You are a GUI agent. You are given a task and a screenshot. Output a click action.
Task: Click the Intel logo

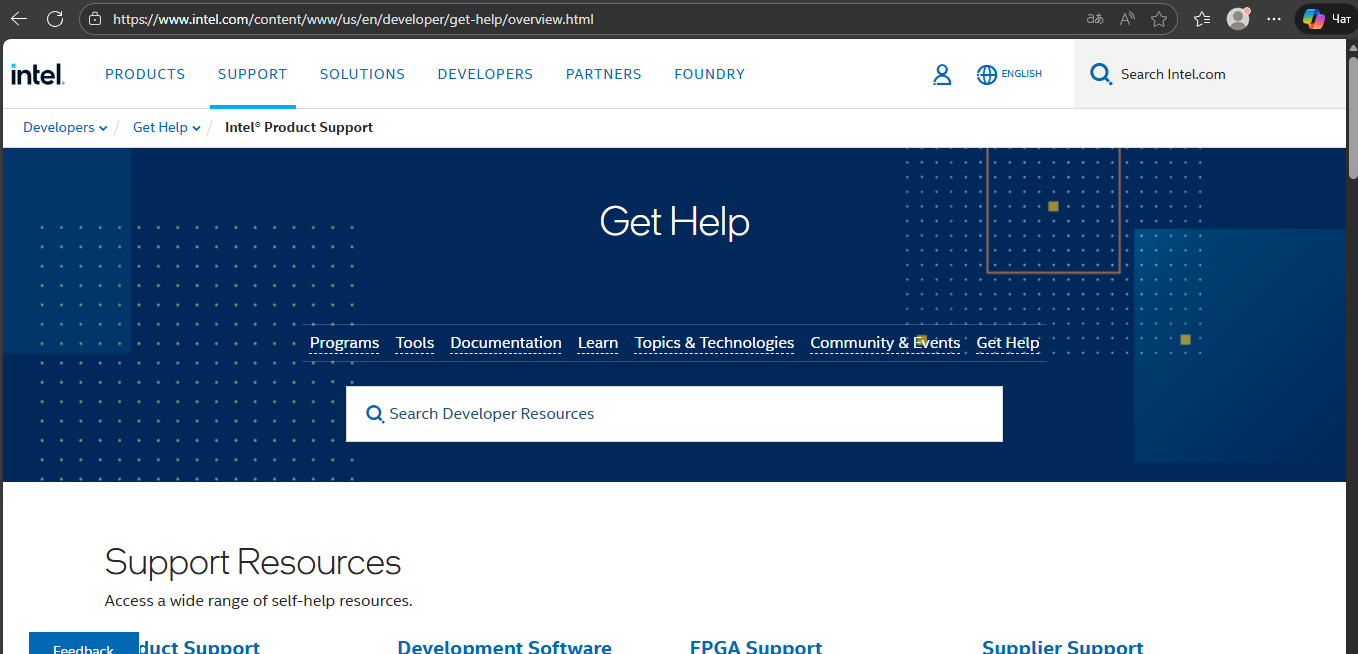(x=37, y=74)
